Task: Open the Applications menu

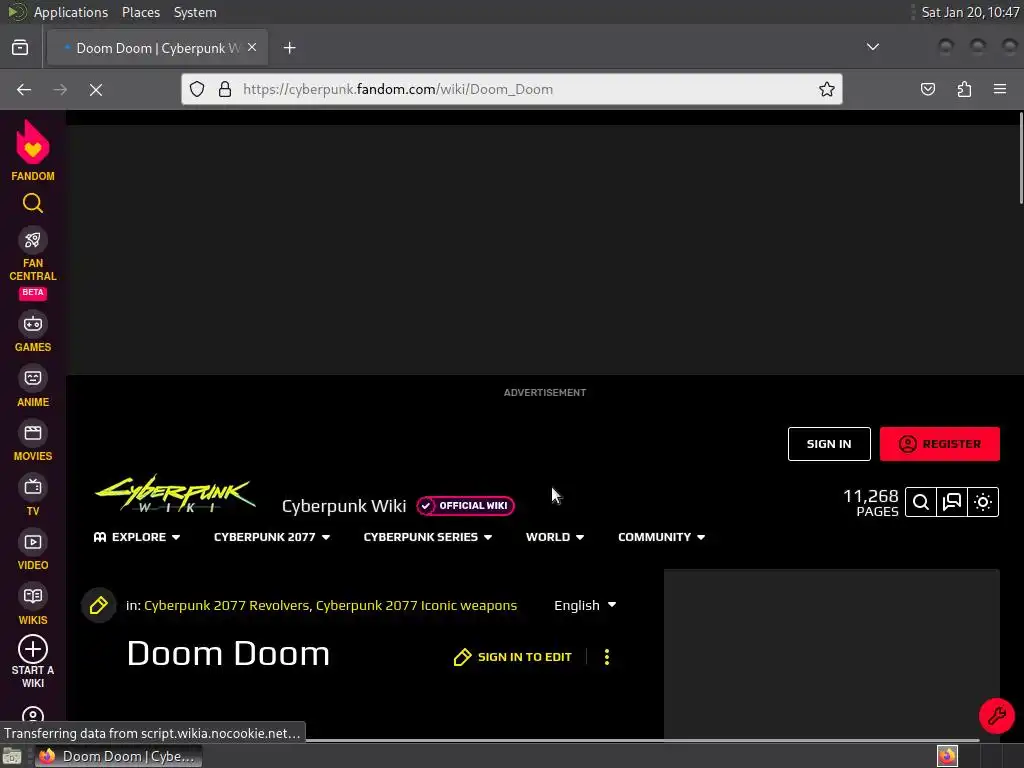Action: coord(71,12)
